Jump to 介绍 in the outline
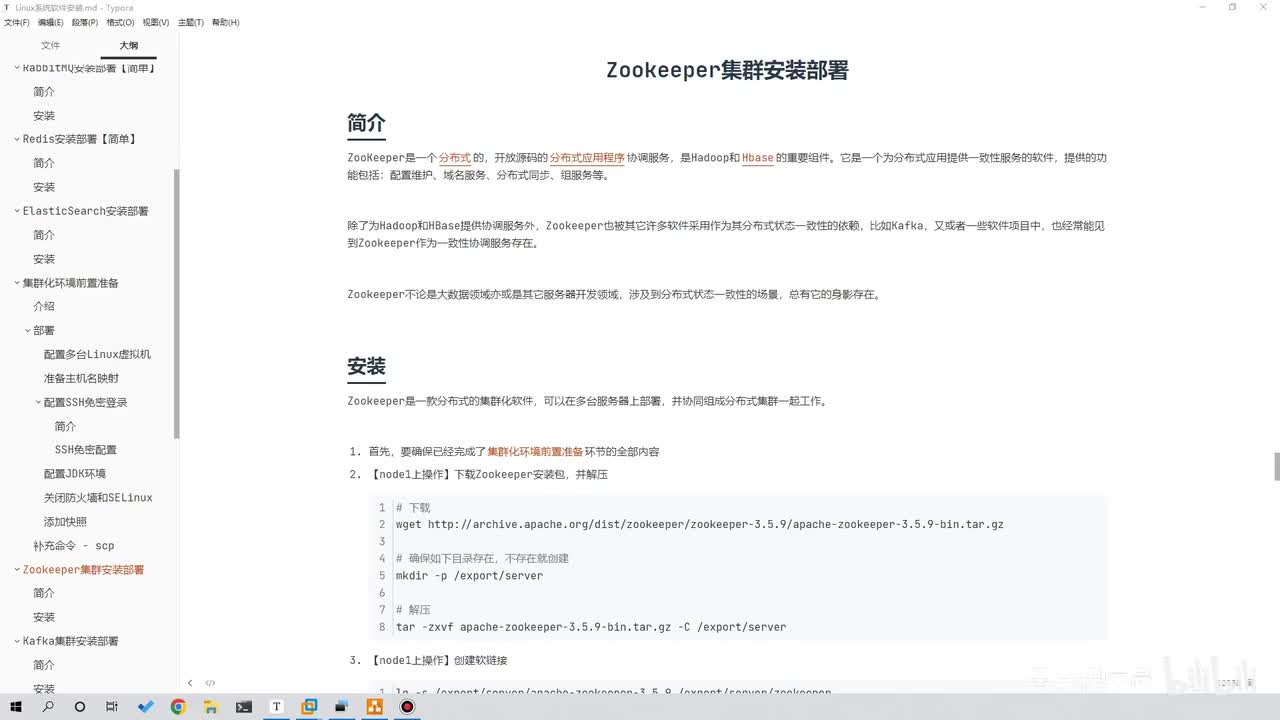The width and height of the screenshot is (1280, 720). (x=44, y=306)
